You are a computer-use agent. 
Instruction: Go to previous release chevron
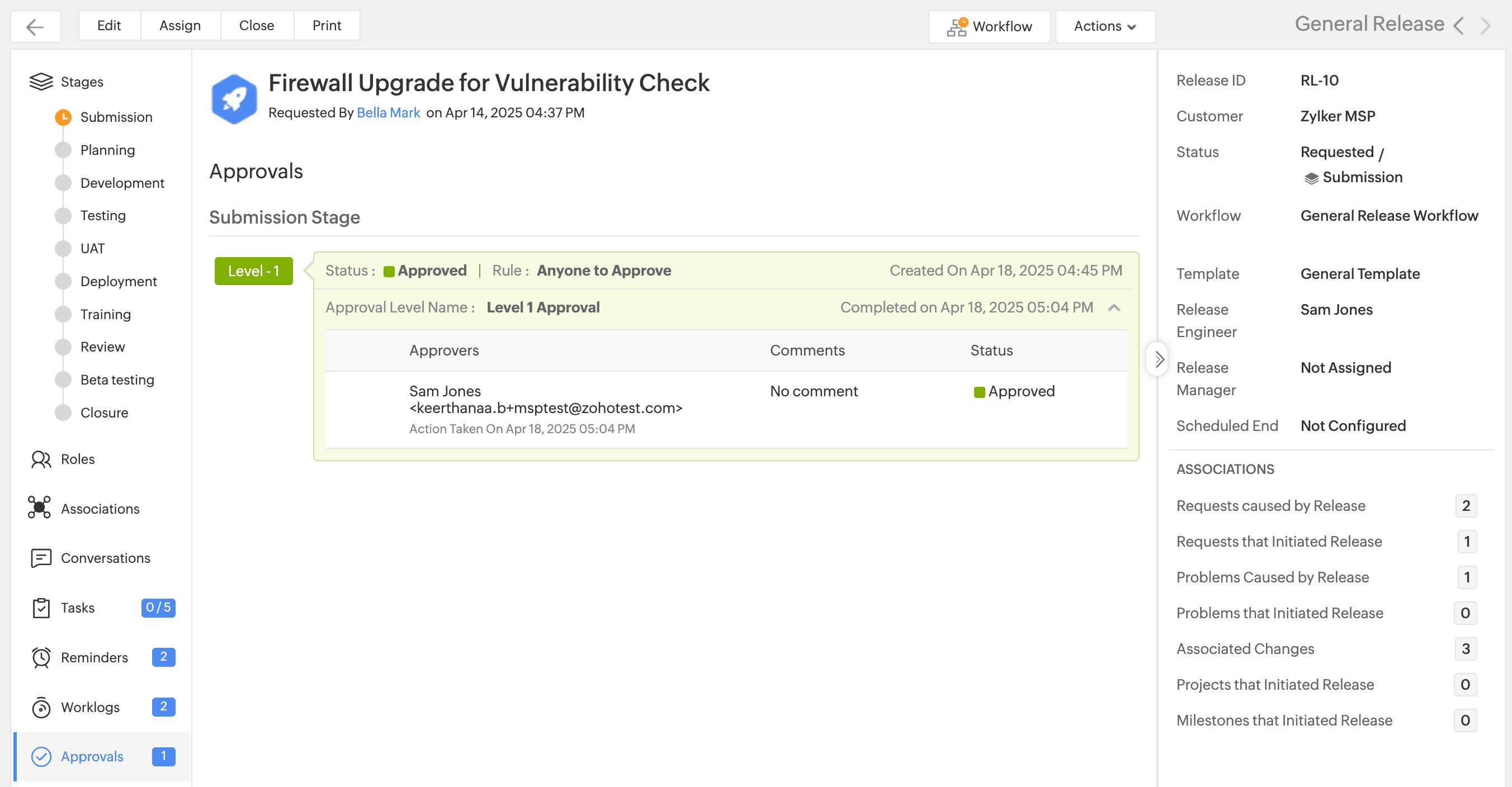[x=1458, y=26]
